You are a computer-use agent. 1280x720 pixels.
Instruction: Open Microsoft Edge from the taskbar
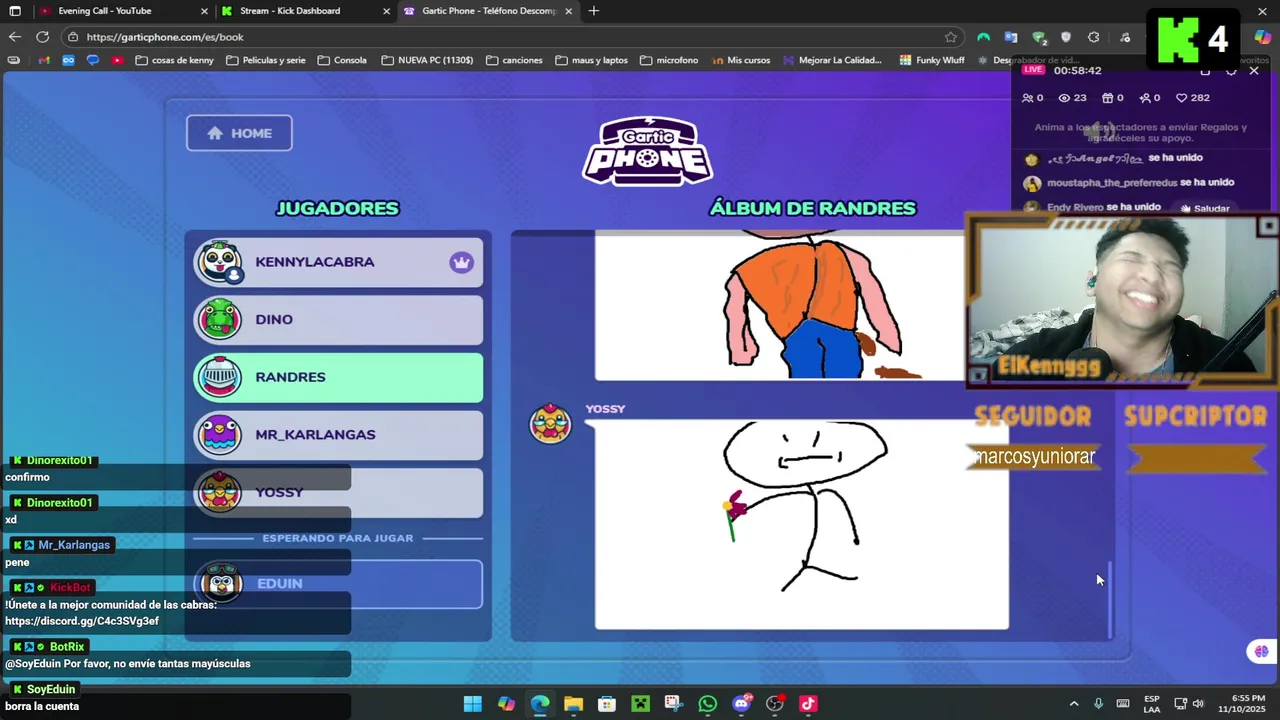coord(540,704)
